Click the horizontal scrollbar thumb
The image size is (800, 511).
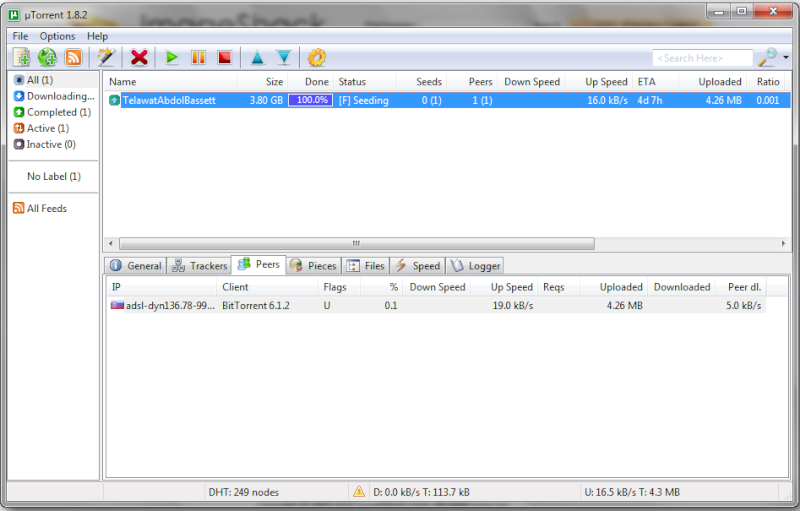point(357,244)
